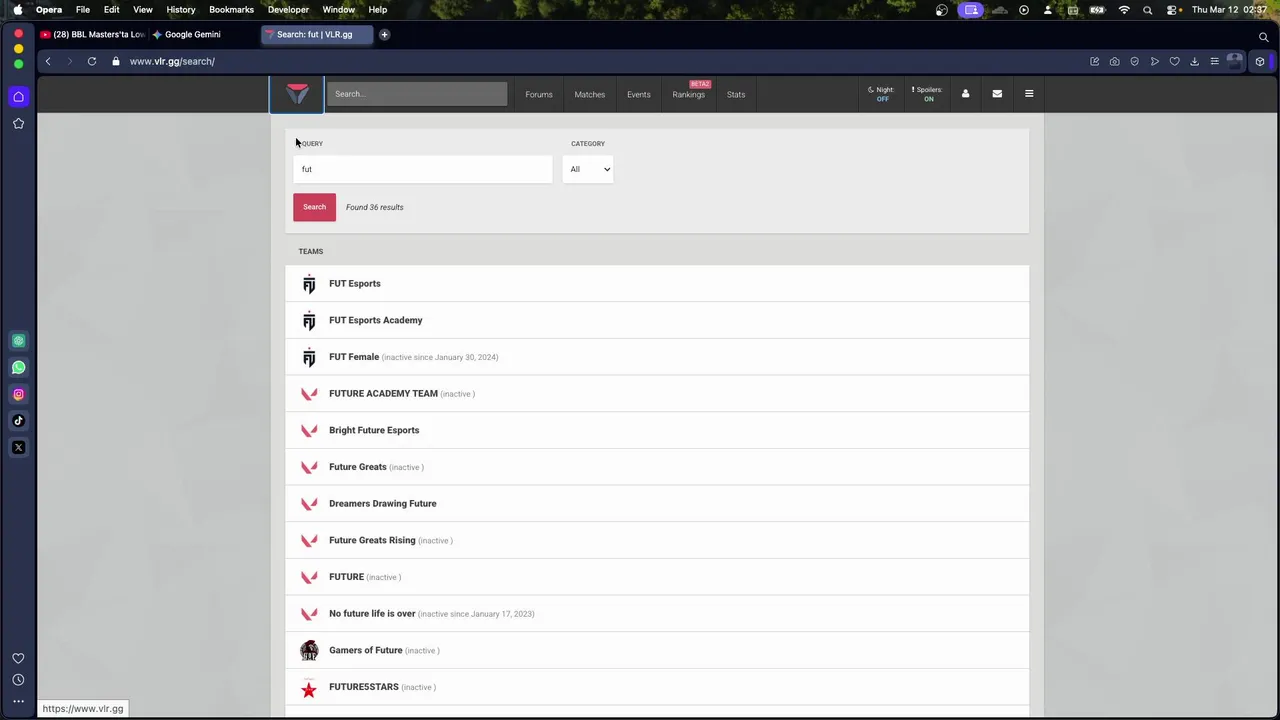Switch to the Google Gemini tab
The width and height of the screenshot is (1280, 720).
(x=192, y=34)
